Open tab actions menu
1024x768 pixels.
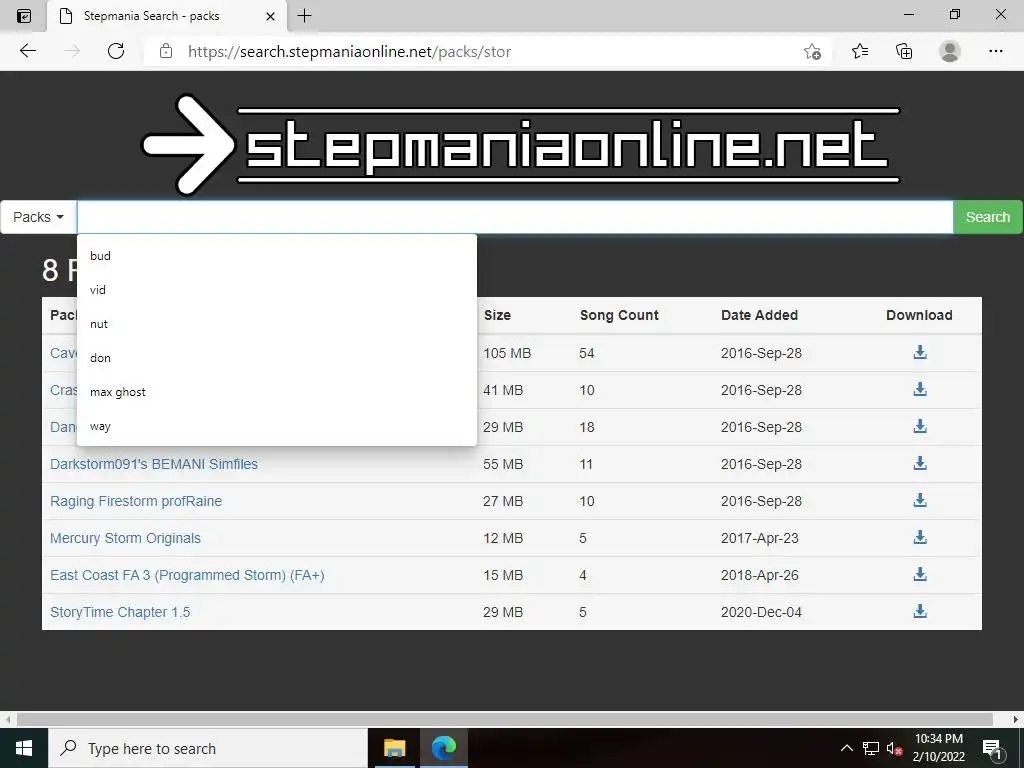(x=24, y=16)
